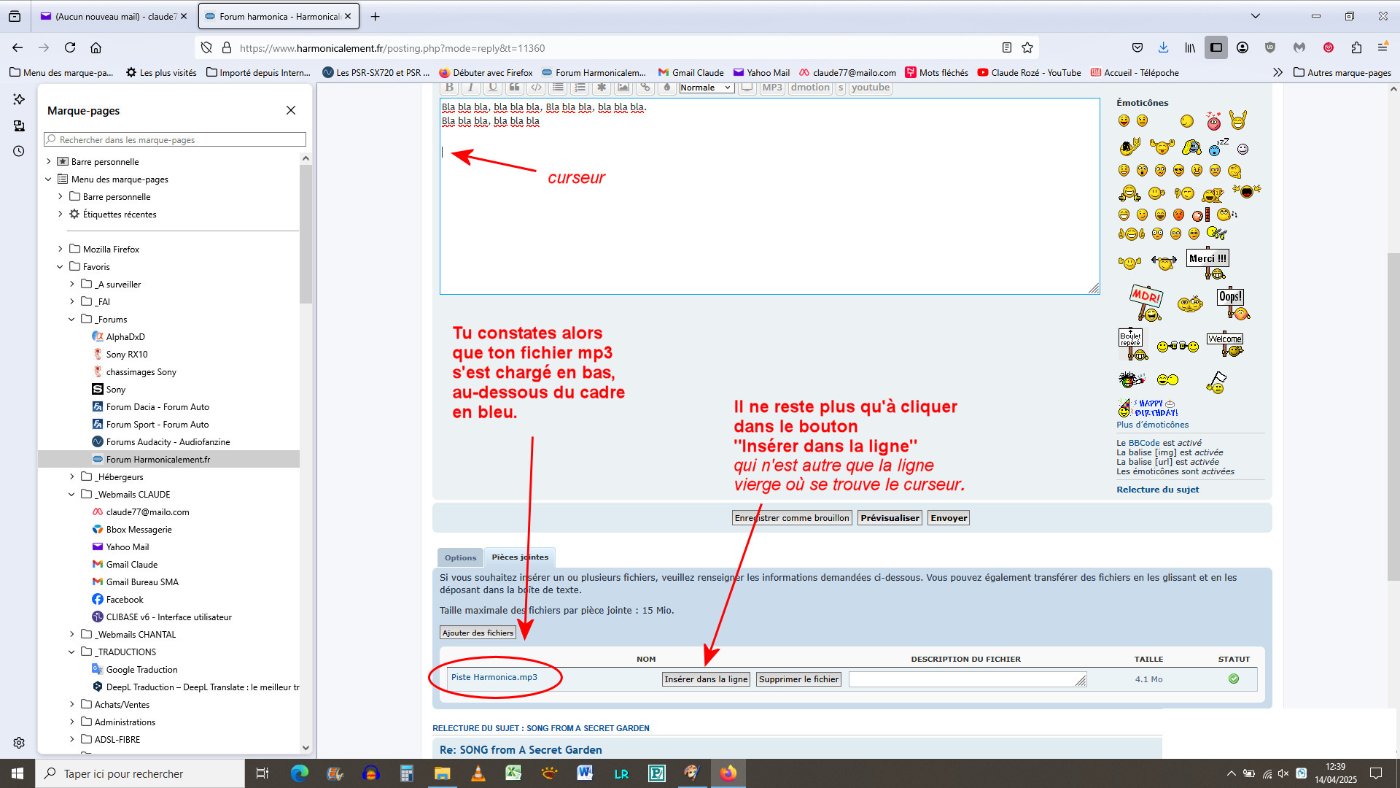Bookmark this page with the star icon
Image resolution: width=1400 pixels, height=788 pixels.
1027,47
